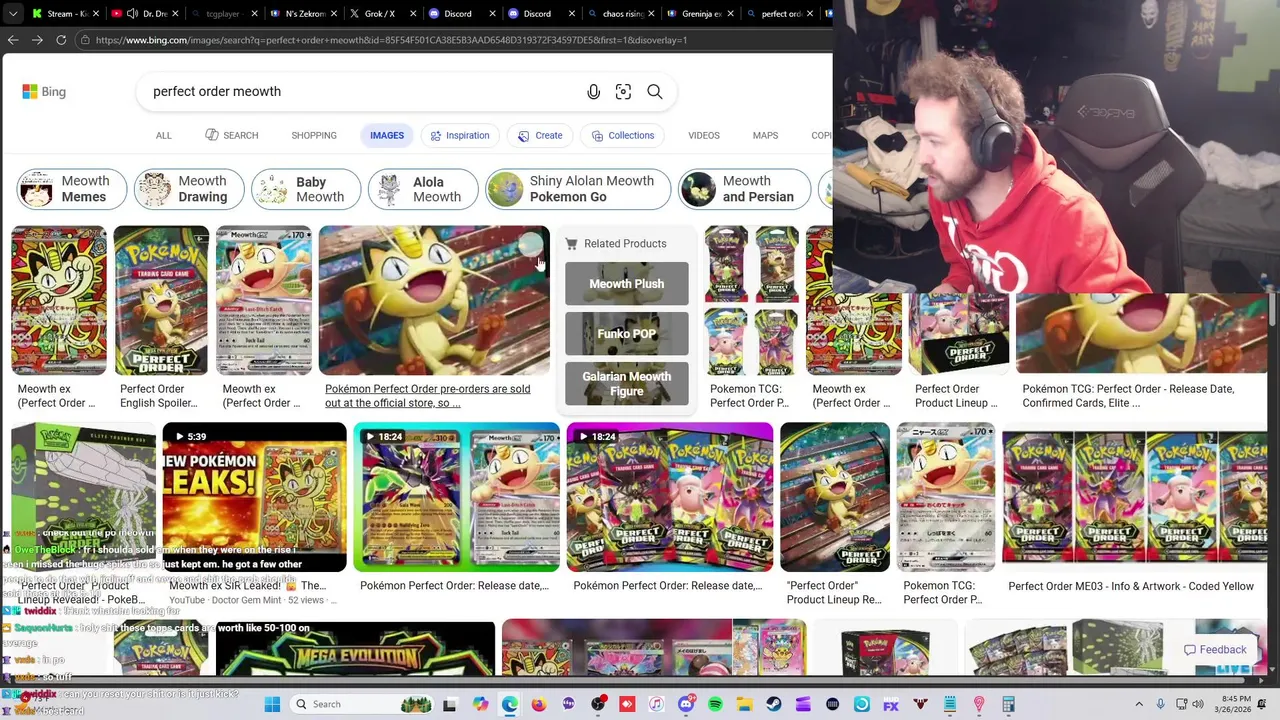1280x720 pixels.
Task: Click Meowth and Persian suggestion chip
Action: click(x=744, y=189)
